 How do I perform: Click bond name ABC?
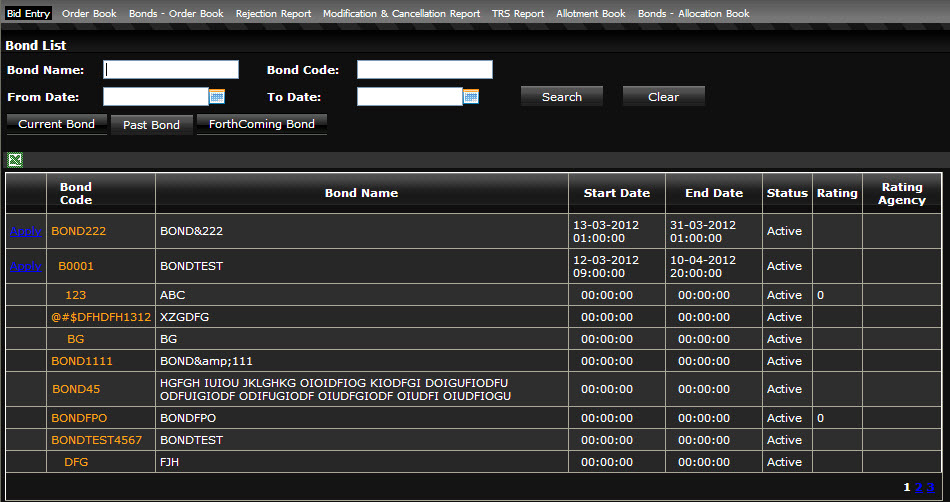tap(172, 295)
